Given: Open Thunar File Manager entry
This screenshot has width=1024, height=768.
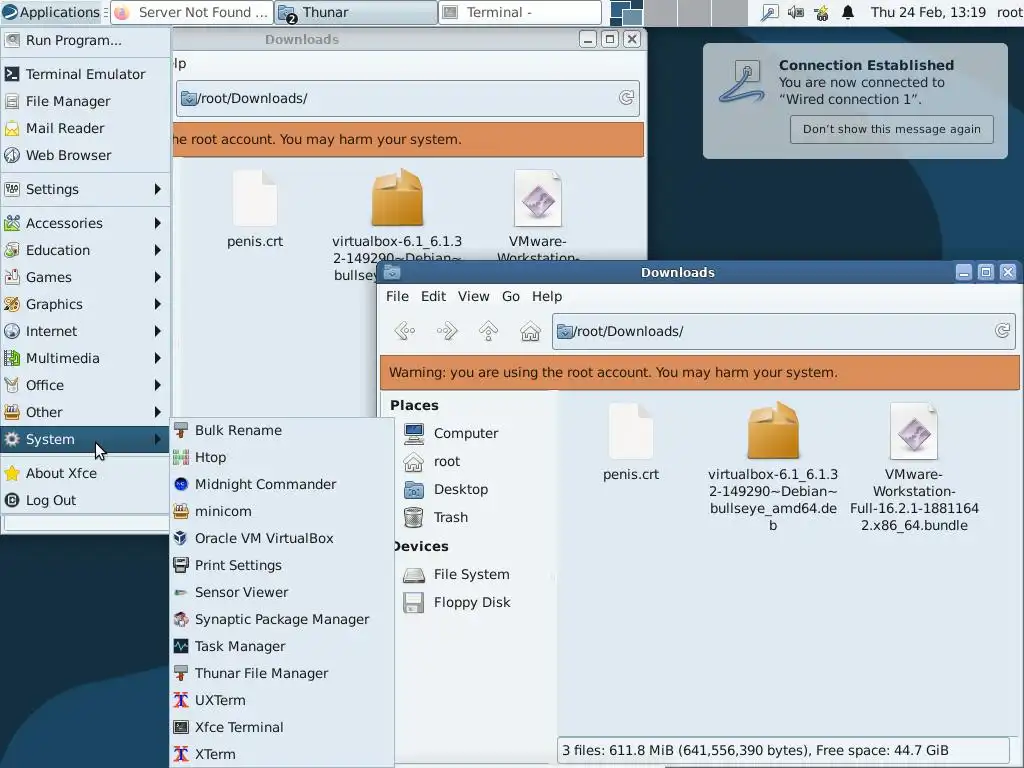Looking at the screenshot, I should (x=281, y=673).
